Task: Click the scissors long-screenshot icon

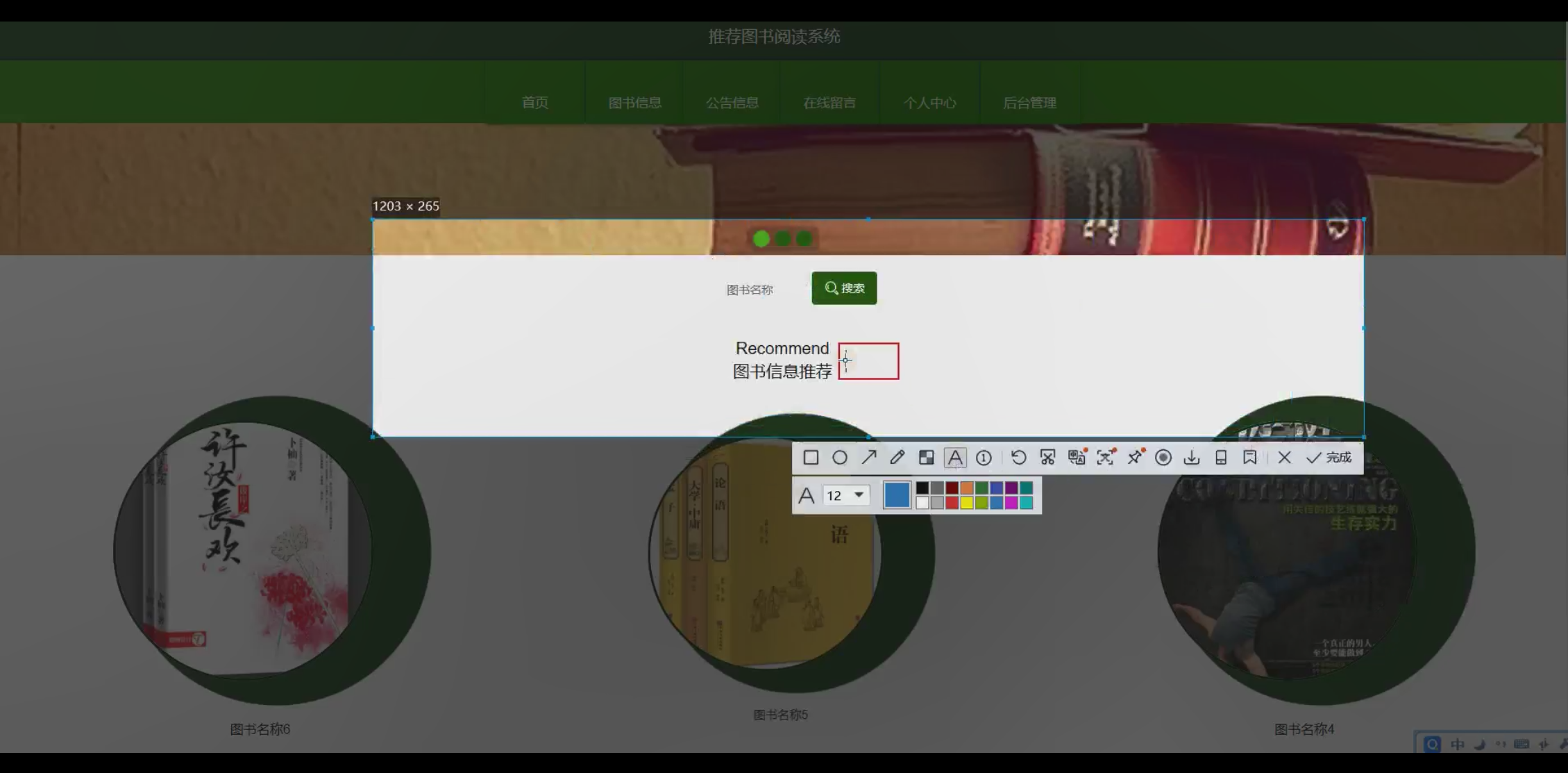Action: [x=1047, y=458]
